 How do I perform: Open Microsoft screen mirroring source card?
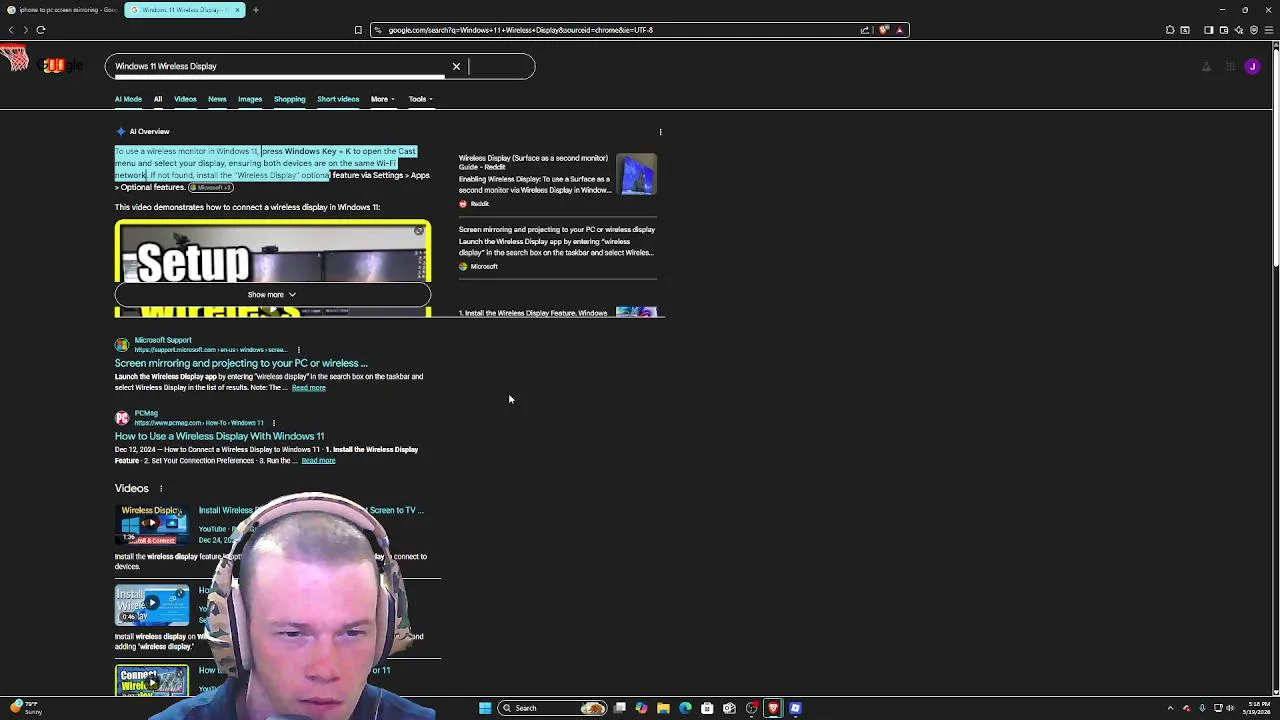tap(557, 247)
